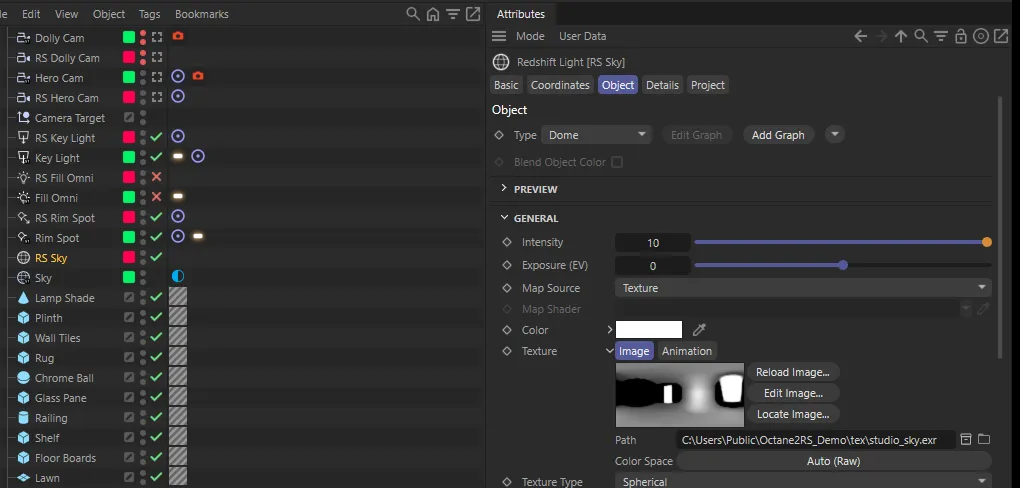Switch texture to Animation mode
The height and width of the screenshot is (488, 1020).
click(x=686, y=351)
